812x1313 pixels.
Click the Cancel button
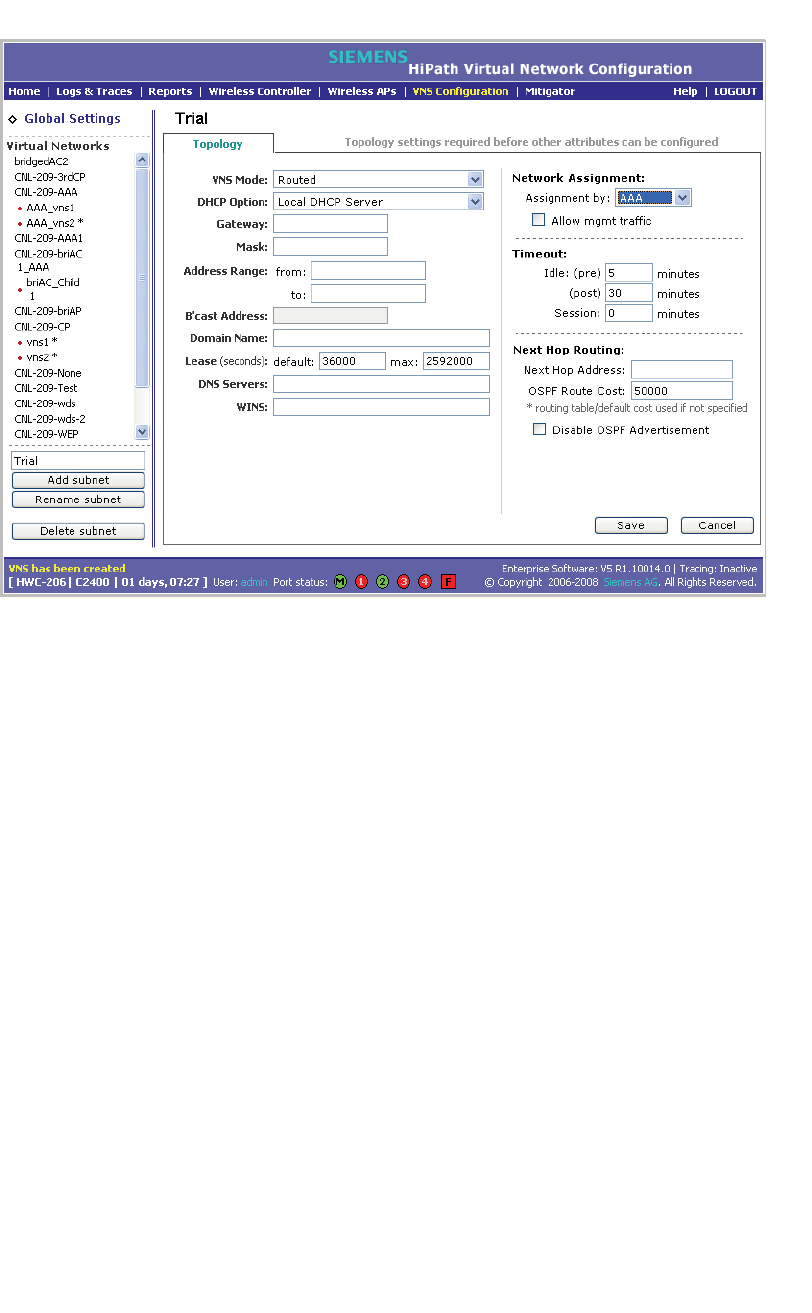point(717,525)
